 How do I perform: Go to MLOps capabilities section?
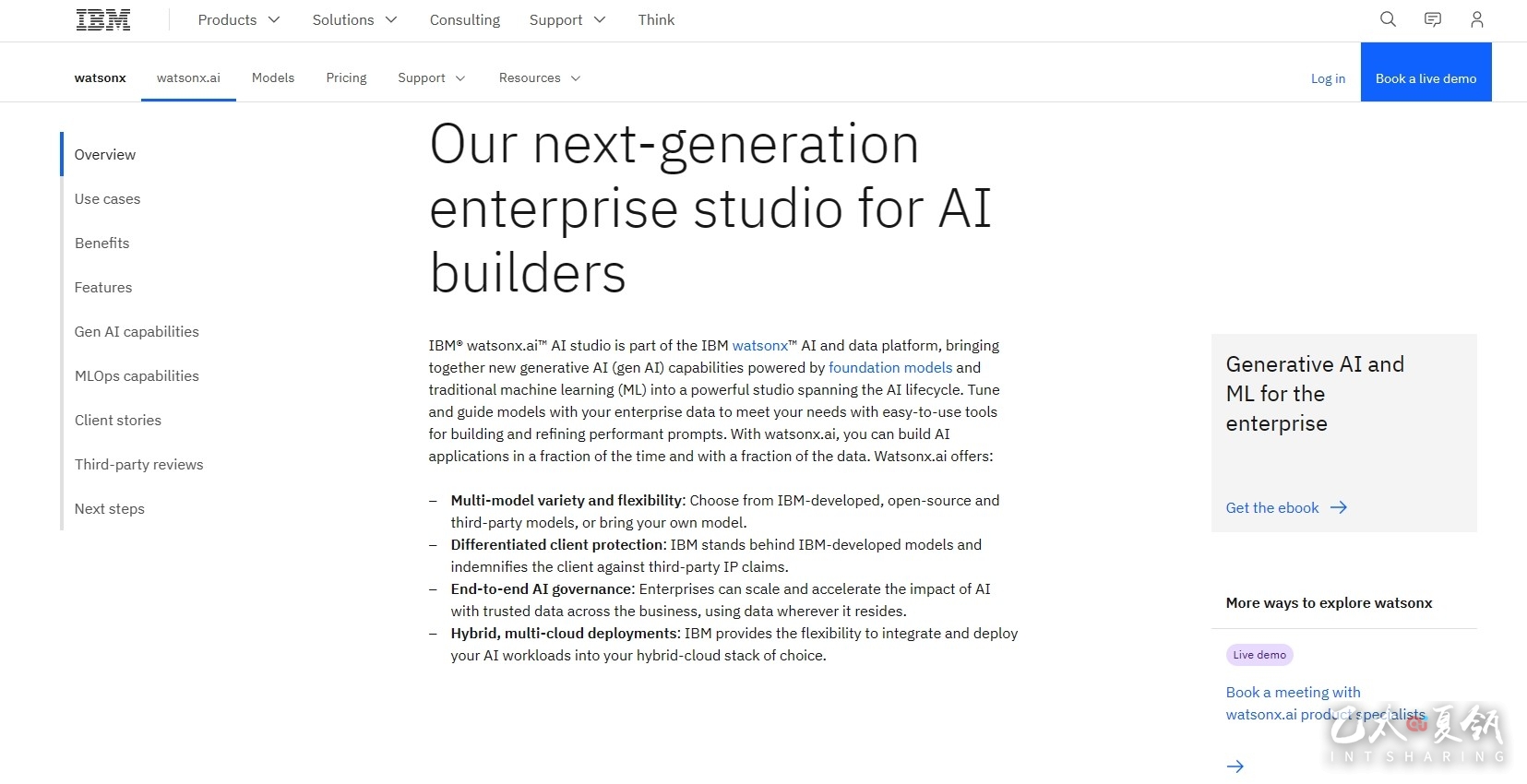[x=137, y=375]
